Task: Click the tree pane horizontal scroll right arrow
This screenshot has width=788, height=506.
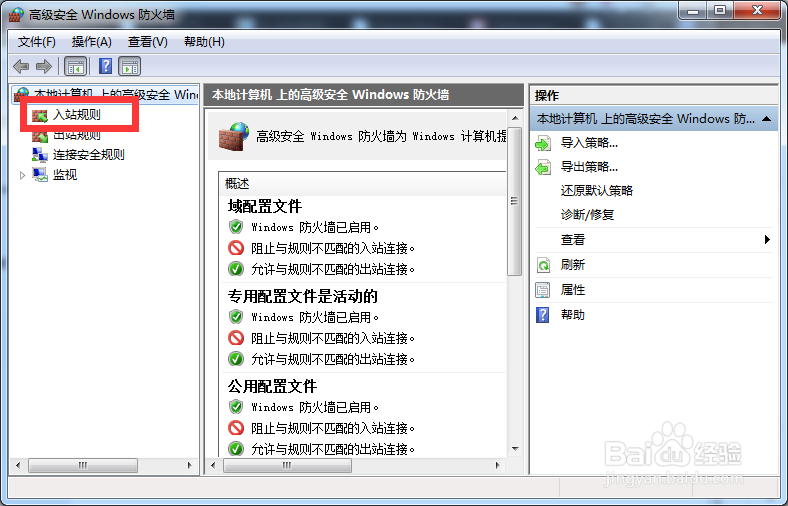Action: [x=189, y=465]
